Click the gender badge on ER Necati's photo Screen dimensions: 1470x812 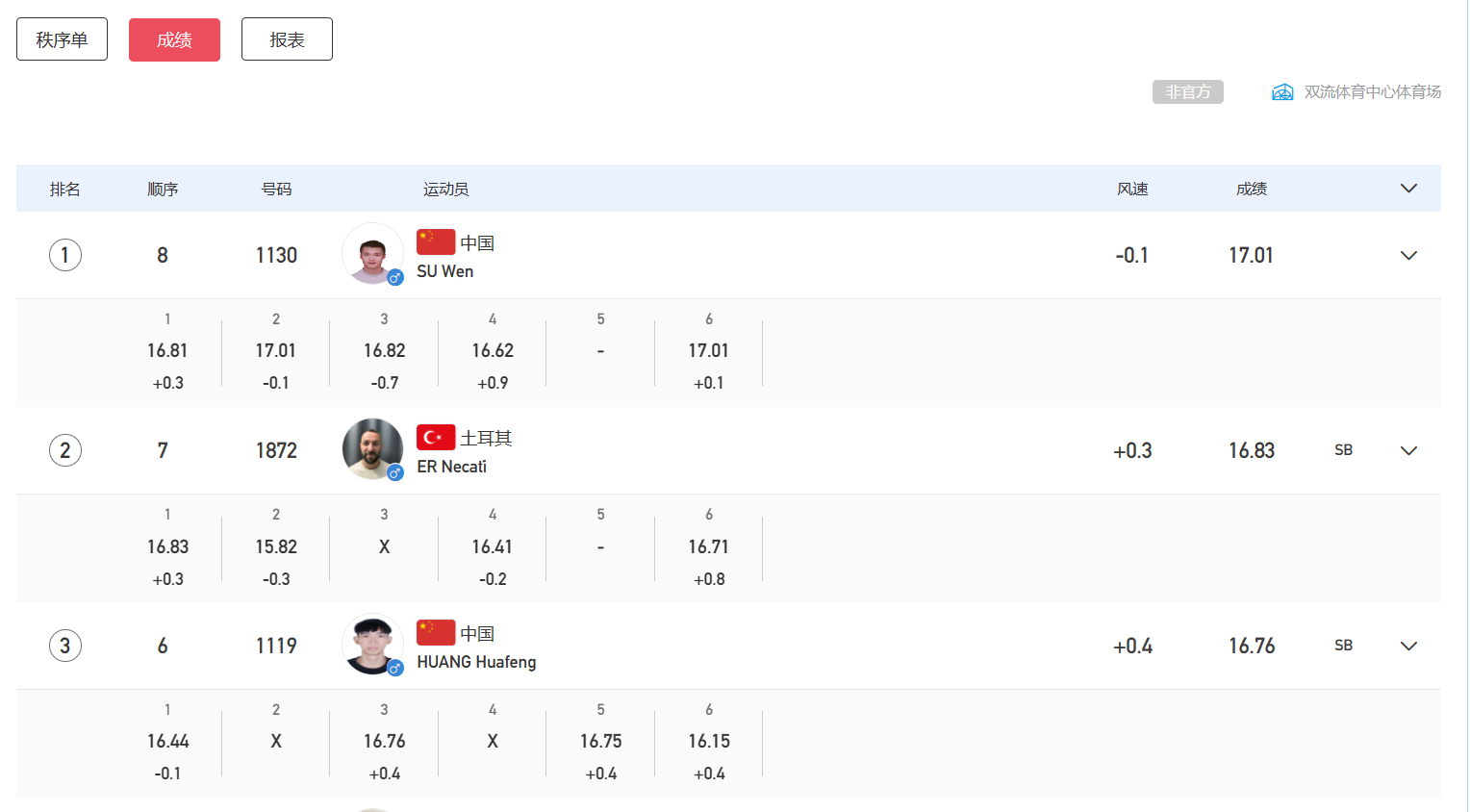(395, 472)
